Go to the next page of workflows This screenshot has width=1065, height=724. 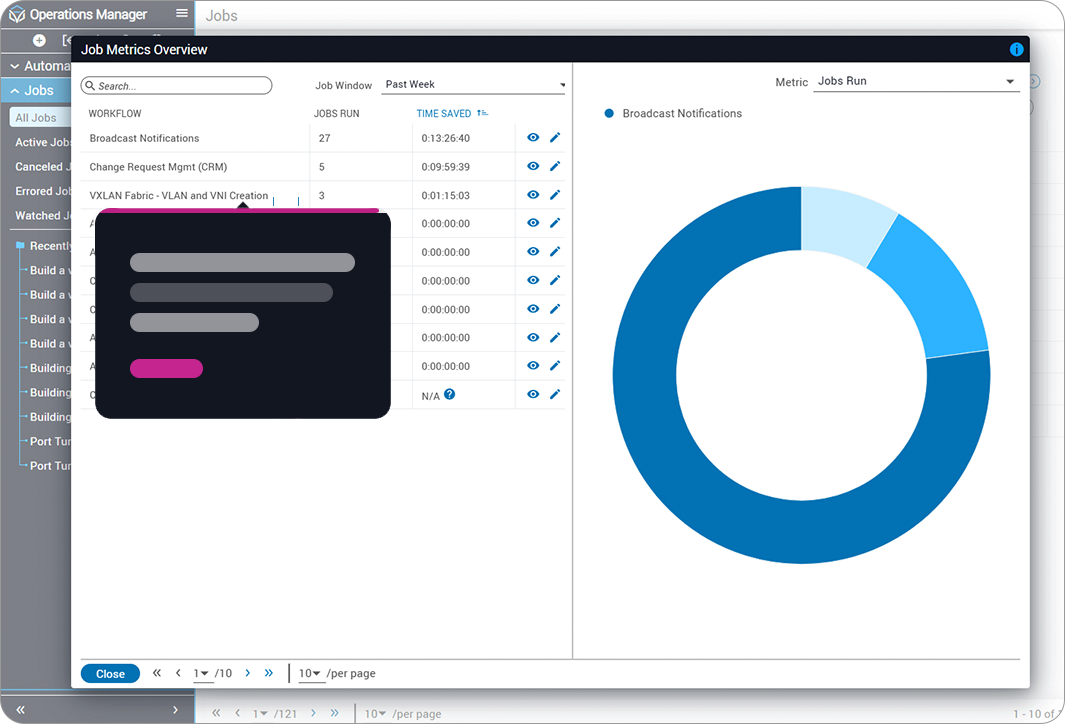point(247,673)
